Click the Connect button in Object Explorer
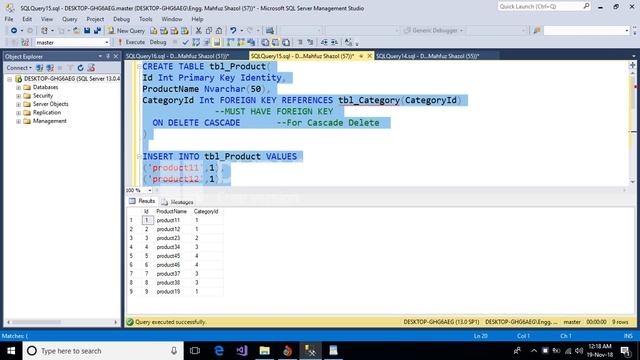This screenshot has width=640, height=360. click(x=18, y=68)
